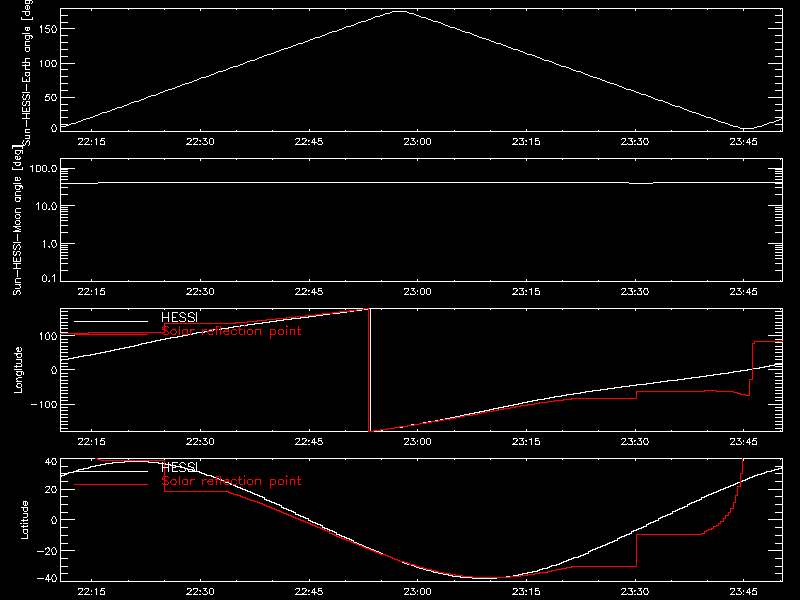Select the HESSI legend text in Latitude plot
Screen dimensions: 800x600
pos(179,467)
